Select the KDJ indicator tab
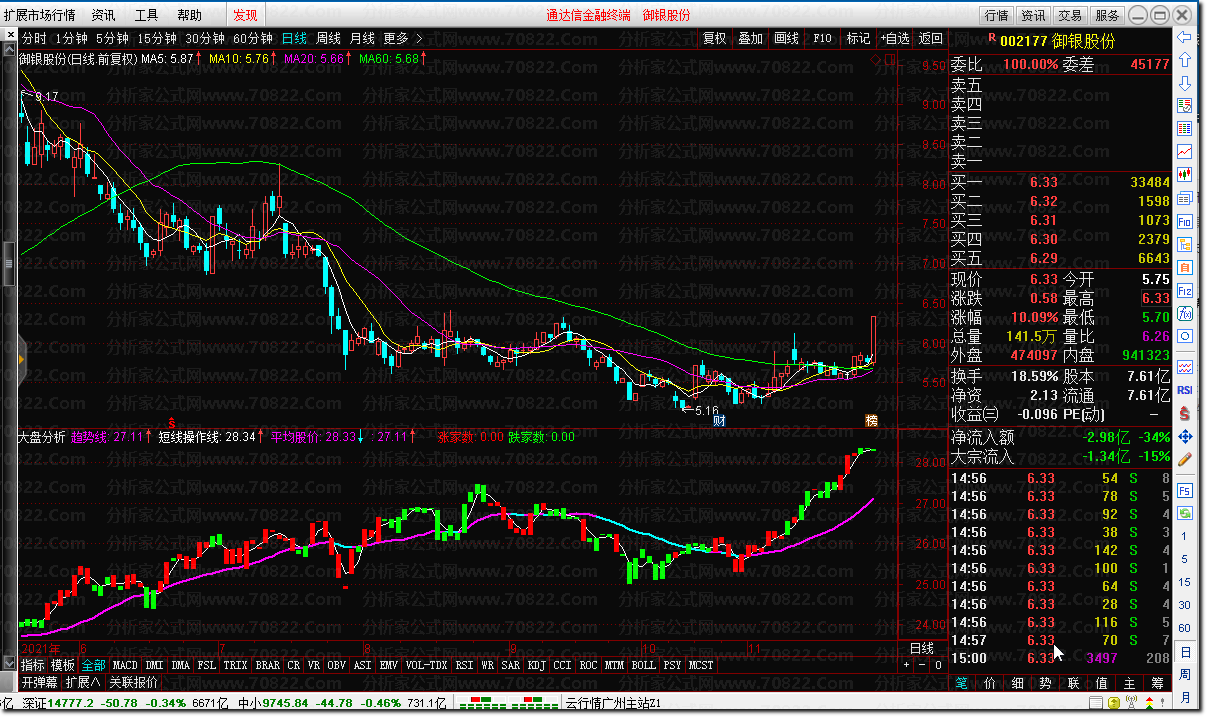The width and height of the screenshot is (1208, 717). 537,665
